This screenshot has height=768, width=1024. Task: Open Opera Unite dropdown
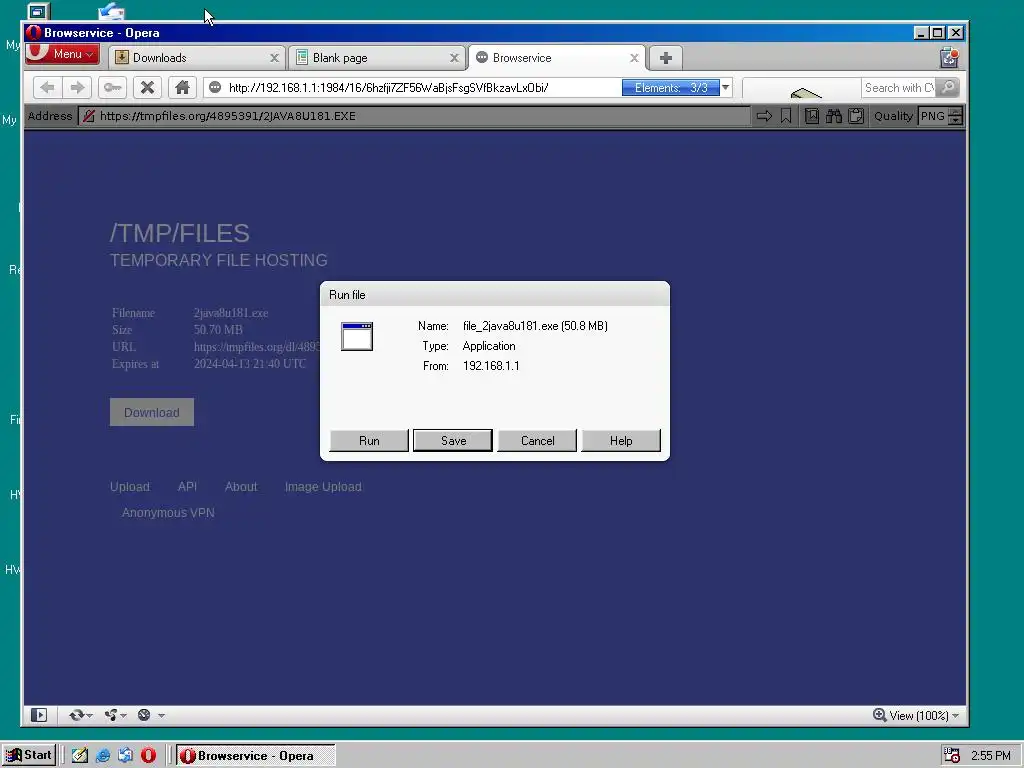(116, 715)
